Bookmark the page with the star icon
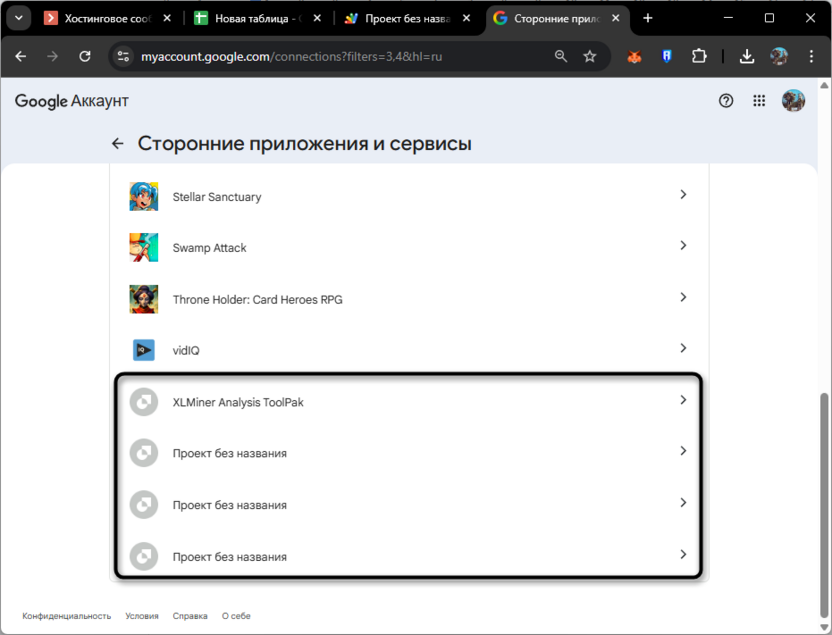832x635 pixels. [590, 57]
